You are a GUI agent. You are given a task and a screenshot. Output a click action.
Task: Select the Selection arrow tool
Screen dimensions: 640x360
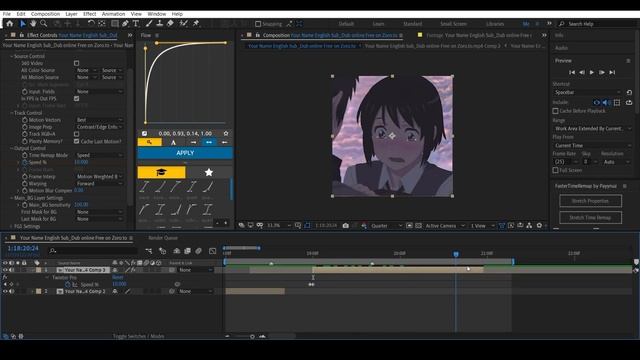(x=23, y=24)
